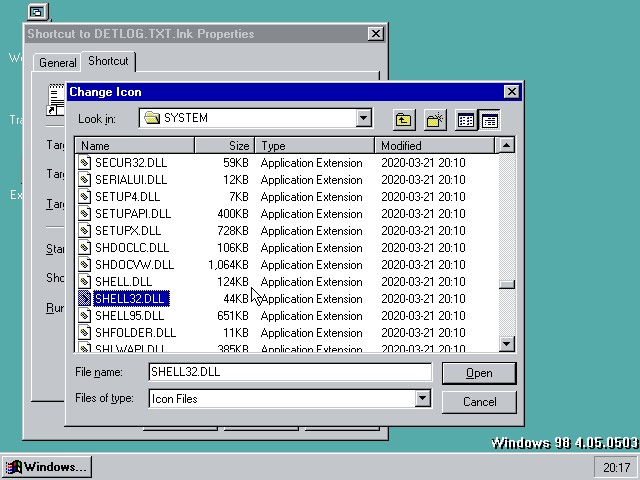
Task: Select the SHELL95.DLL file icon
Action: tap(86, 316)
